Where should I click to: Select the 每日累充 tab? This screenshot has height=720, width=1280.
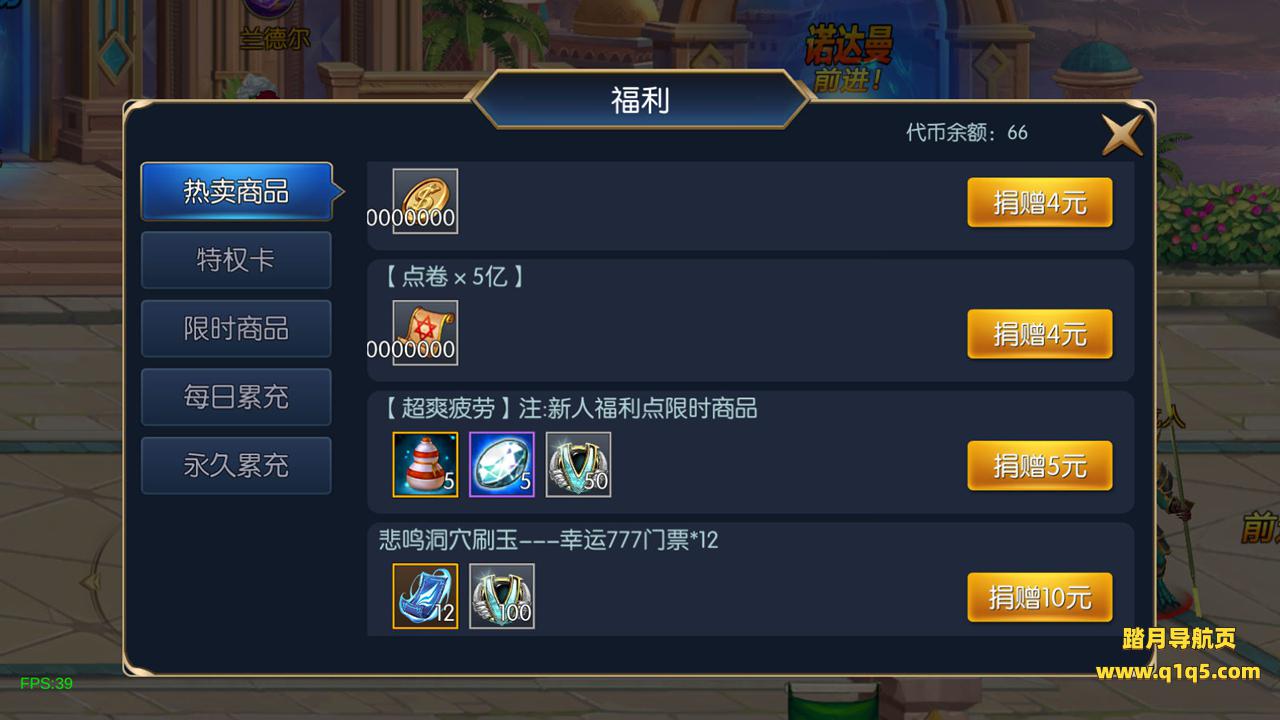236,397
